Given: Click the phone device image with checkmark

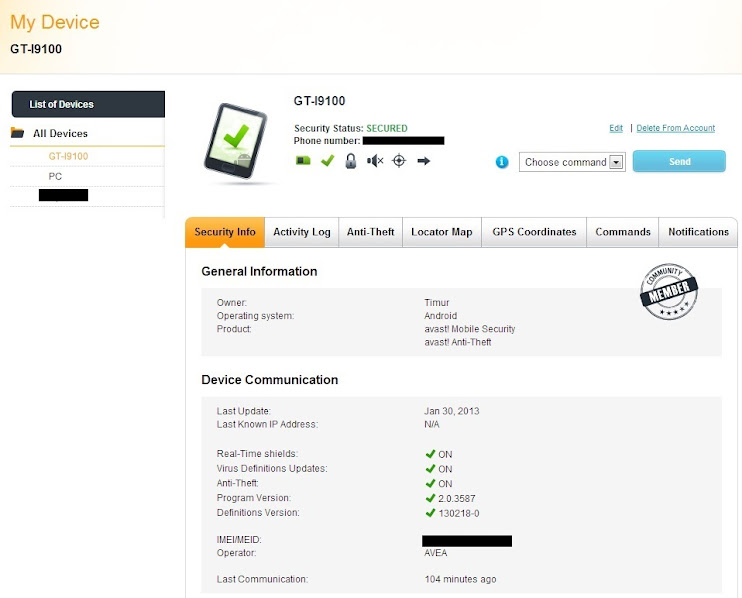Looking at the screenshot, I should (236, 141).
